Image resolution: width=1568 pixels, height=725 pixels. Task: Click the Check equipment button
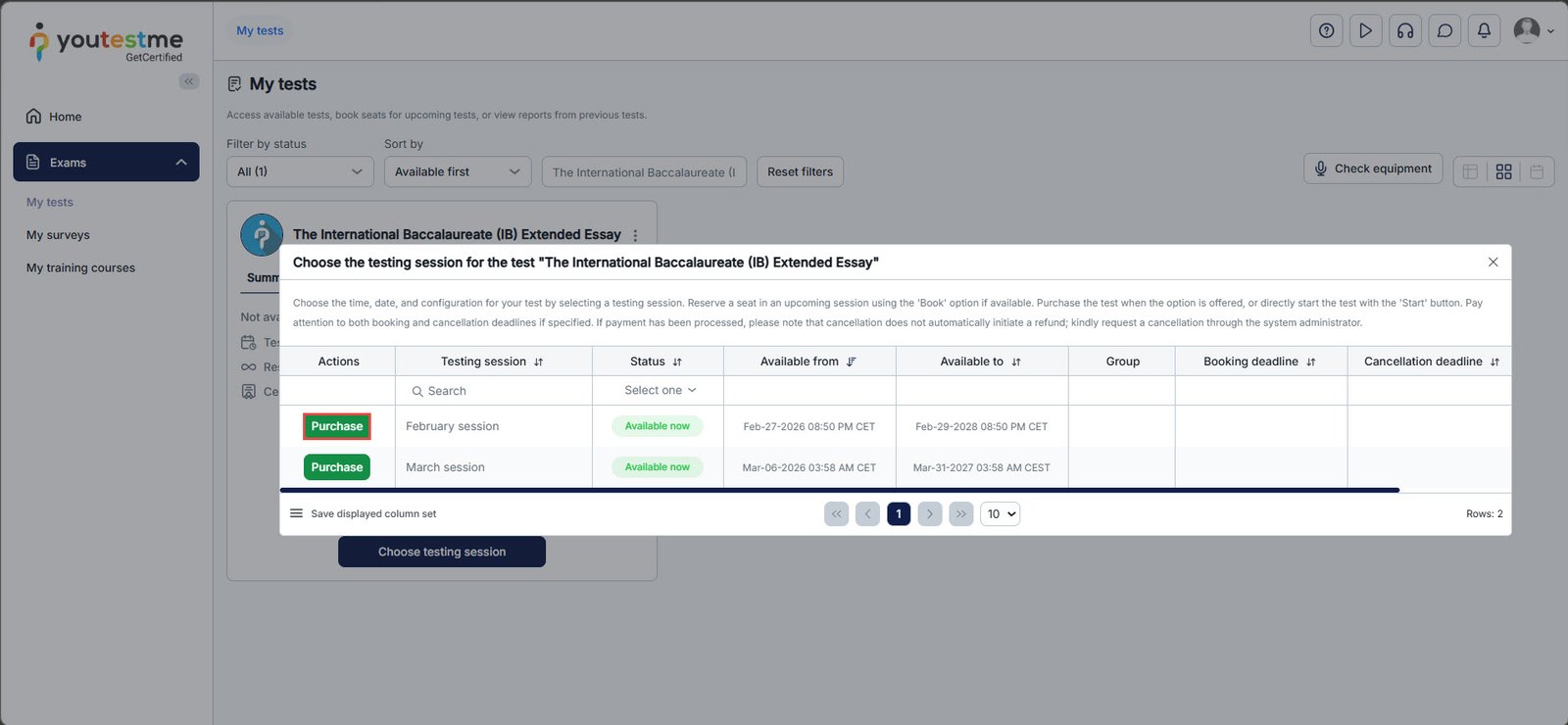[1372, 169]
